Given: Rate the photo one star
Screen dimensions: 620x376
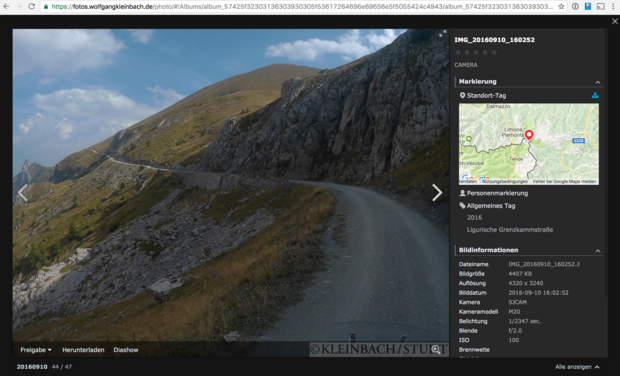Looking at the screenshot, I should pos(458,53).
